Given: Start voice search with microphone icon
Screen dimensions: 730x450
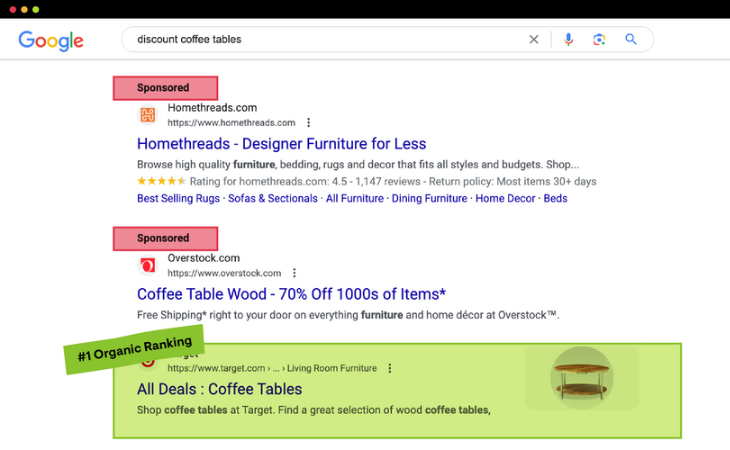Looking at the screenshot, I should [x=568, y=40].
